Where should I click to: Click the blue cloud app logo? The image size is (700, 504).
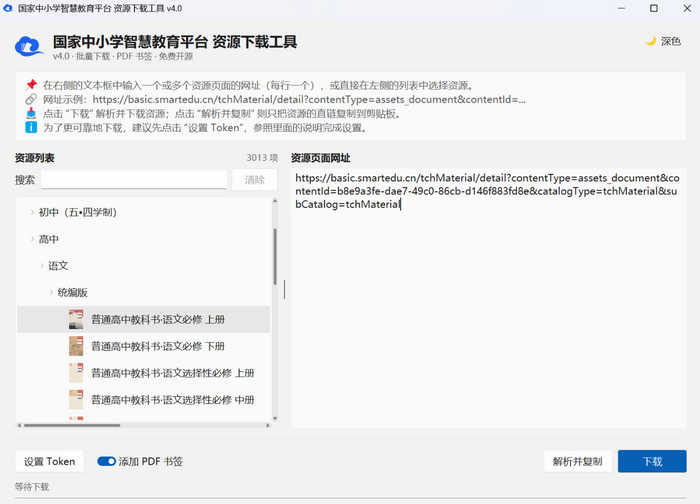pyautogui.click(x=29, y=46)
